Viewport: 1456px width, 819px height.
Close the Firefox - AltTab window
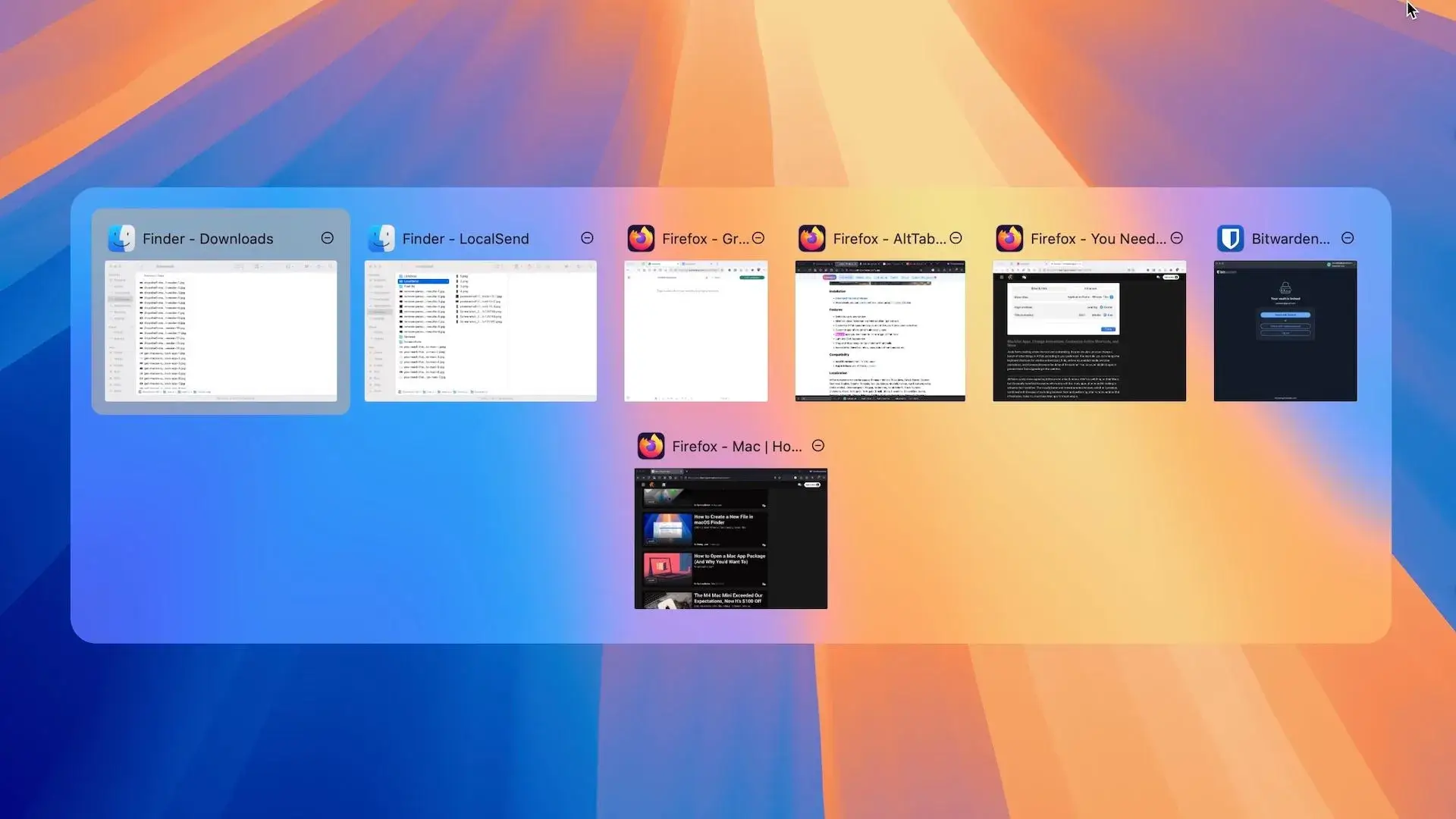pyautogui.click(x=955, y=238)
